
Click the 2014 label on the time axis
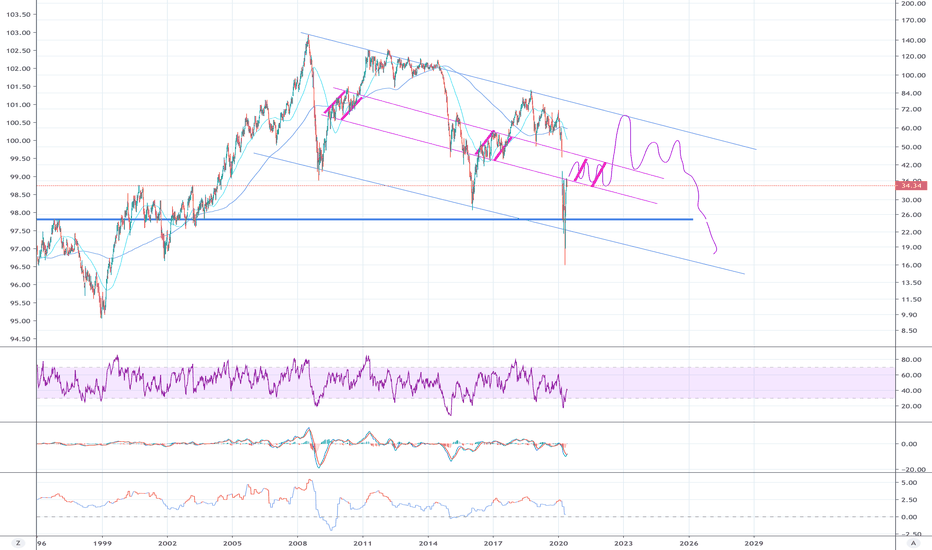tap(428, 543)
